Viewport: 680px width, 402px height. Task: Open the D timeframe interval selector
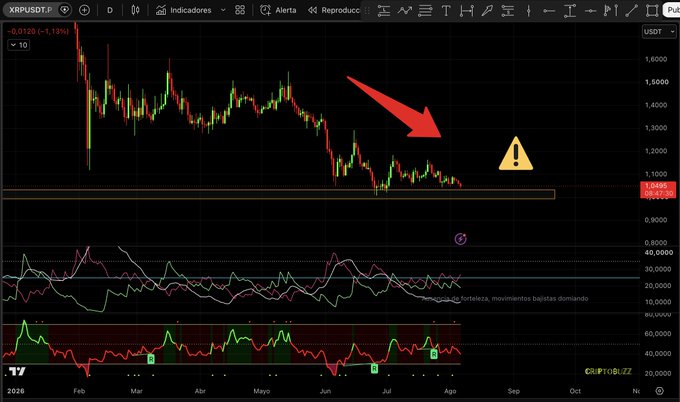pos(110,10)
